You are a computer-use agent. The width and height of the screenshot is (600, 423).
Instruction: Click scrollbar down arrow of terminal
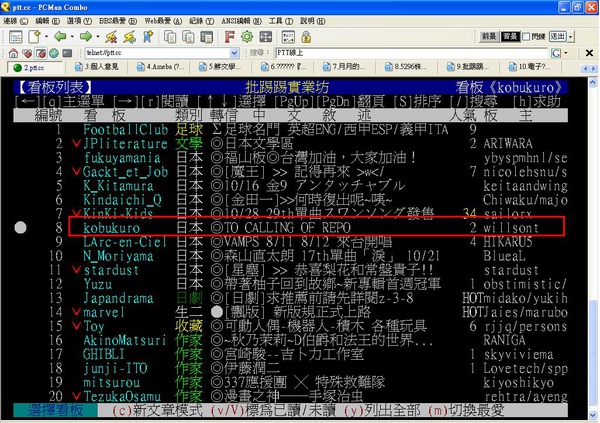pos(593,415)
